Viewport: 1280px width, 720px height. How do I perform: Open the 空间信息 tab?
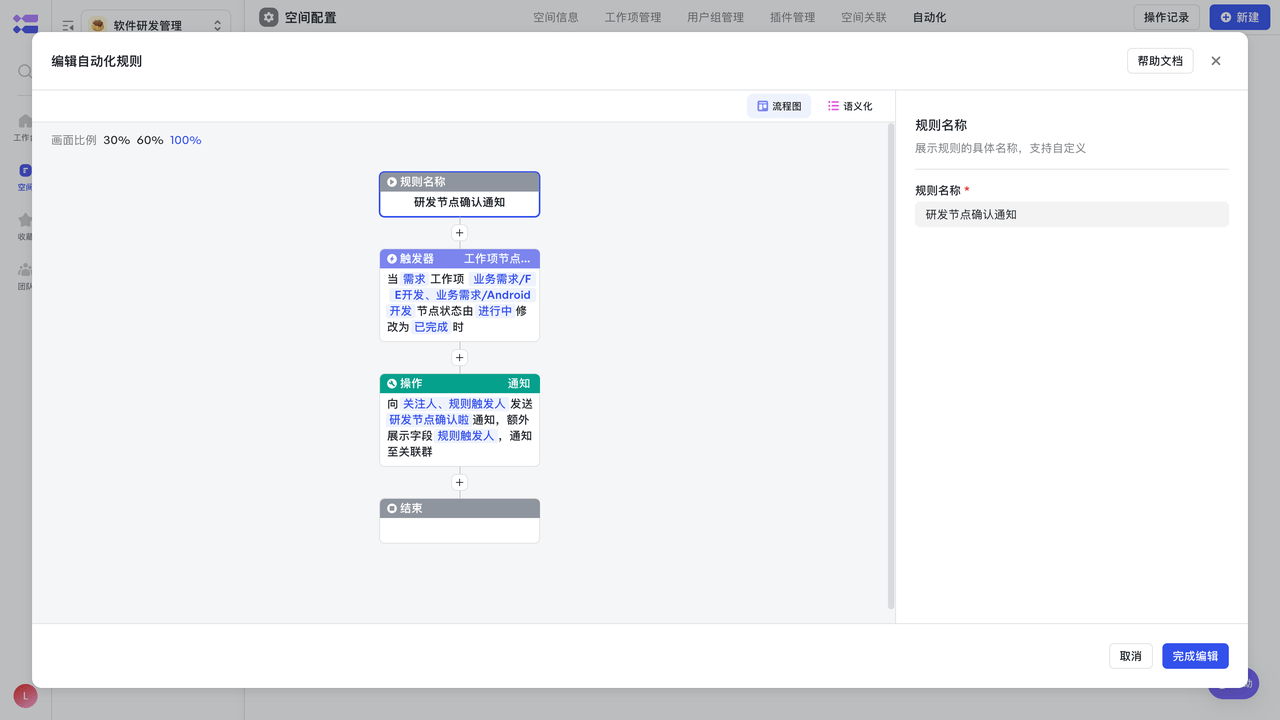pyautogui.click(x=556, y=17)
